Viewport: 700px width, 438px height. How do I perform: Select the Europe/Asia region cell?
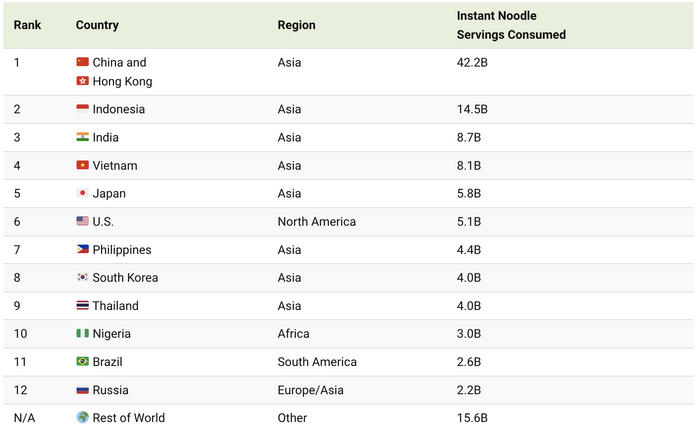tap(309, 389)
